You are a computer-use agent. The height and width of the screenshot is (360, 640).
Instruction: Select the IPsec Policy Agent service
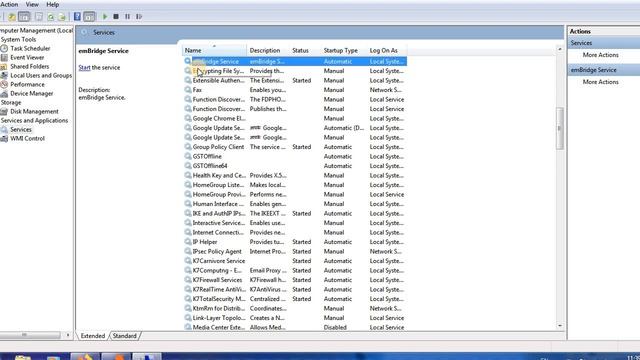[295, 251]
